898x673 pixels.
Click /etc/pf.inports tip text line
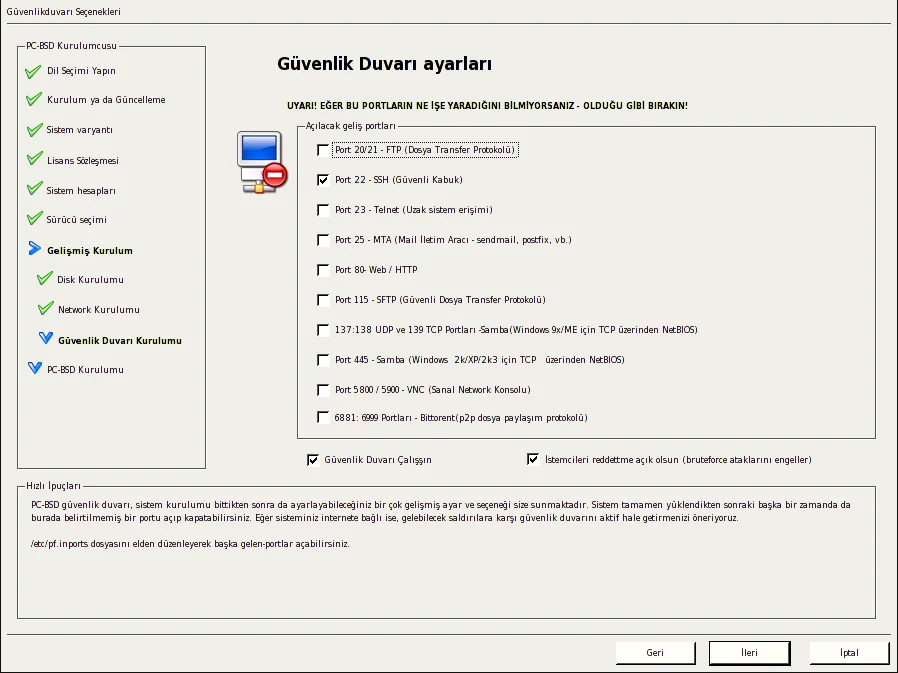[x=190, y=544]
